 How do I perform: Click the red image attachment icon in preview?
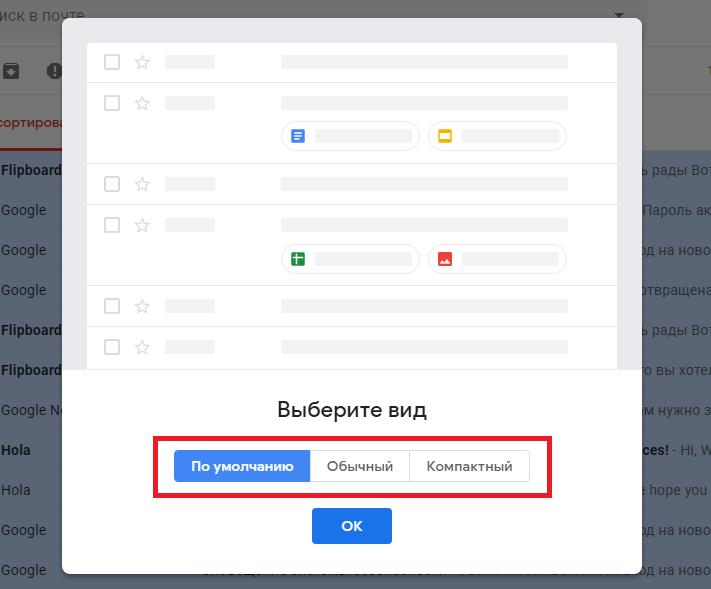click(x=445, y=259)
